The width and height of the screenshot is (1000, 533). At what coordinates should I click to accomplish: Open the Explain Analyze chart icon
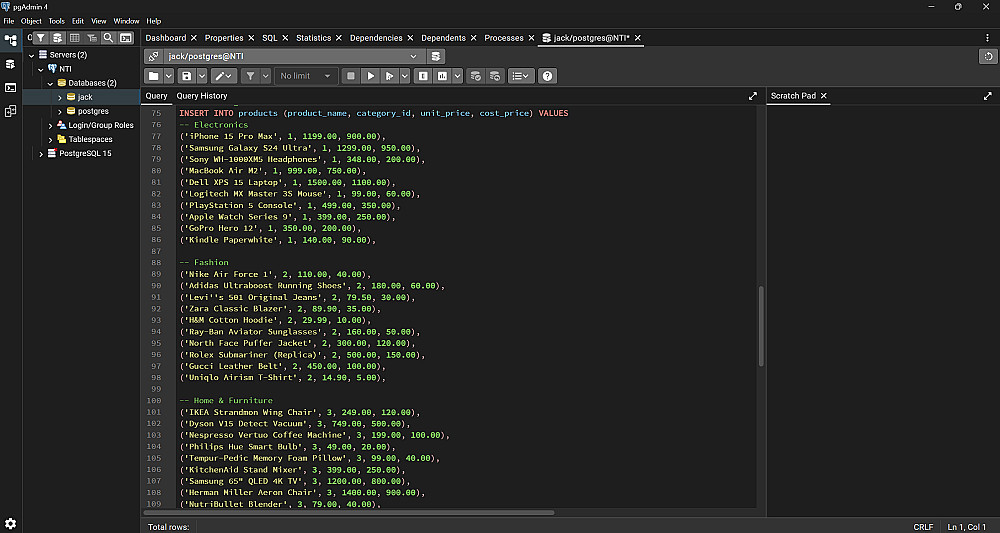point(441,76)
